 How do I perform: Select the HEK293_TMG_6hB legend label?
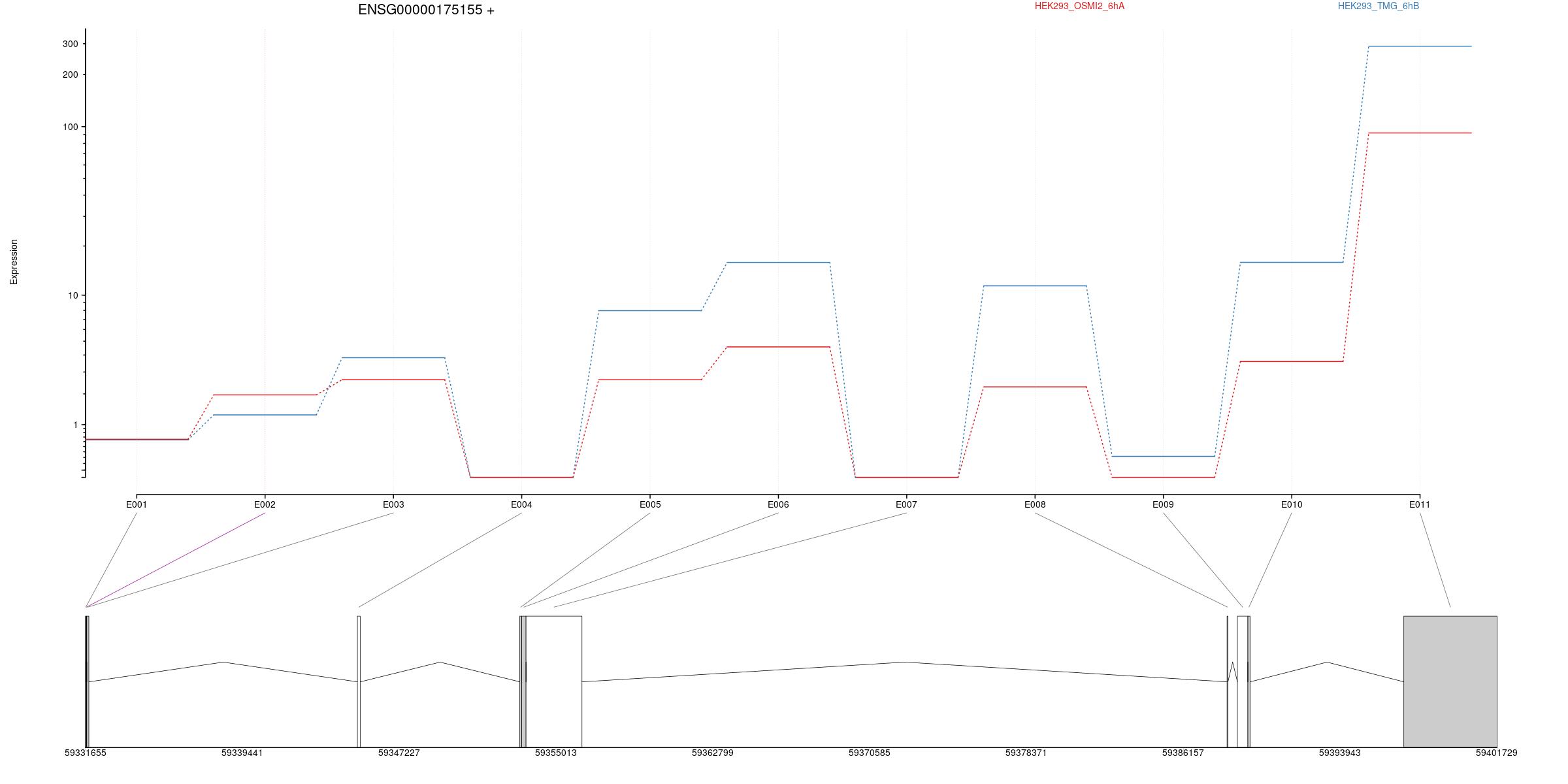[x=1379, y=6]
